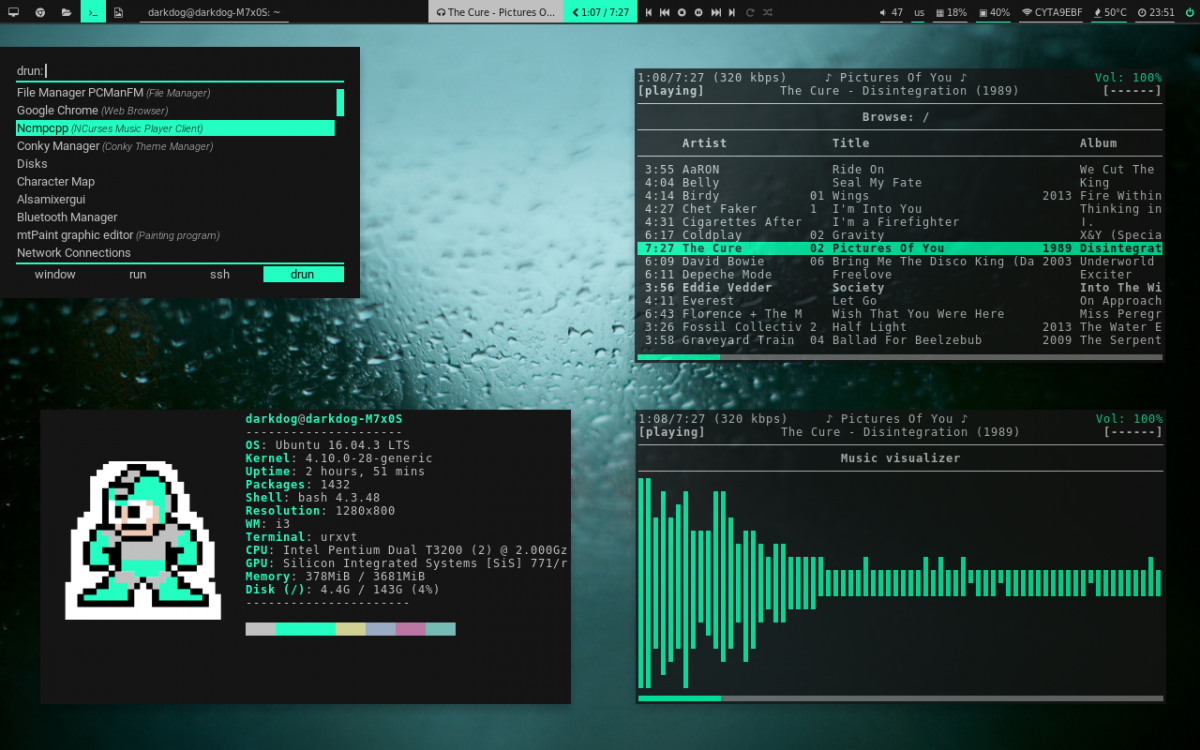
Task: Toggle shuffle mode icon in top bar
Action: [767, 12]
